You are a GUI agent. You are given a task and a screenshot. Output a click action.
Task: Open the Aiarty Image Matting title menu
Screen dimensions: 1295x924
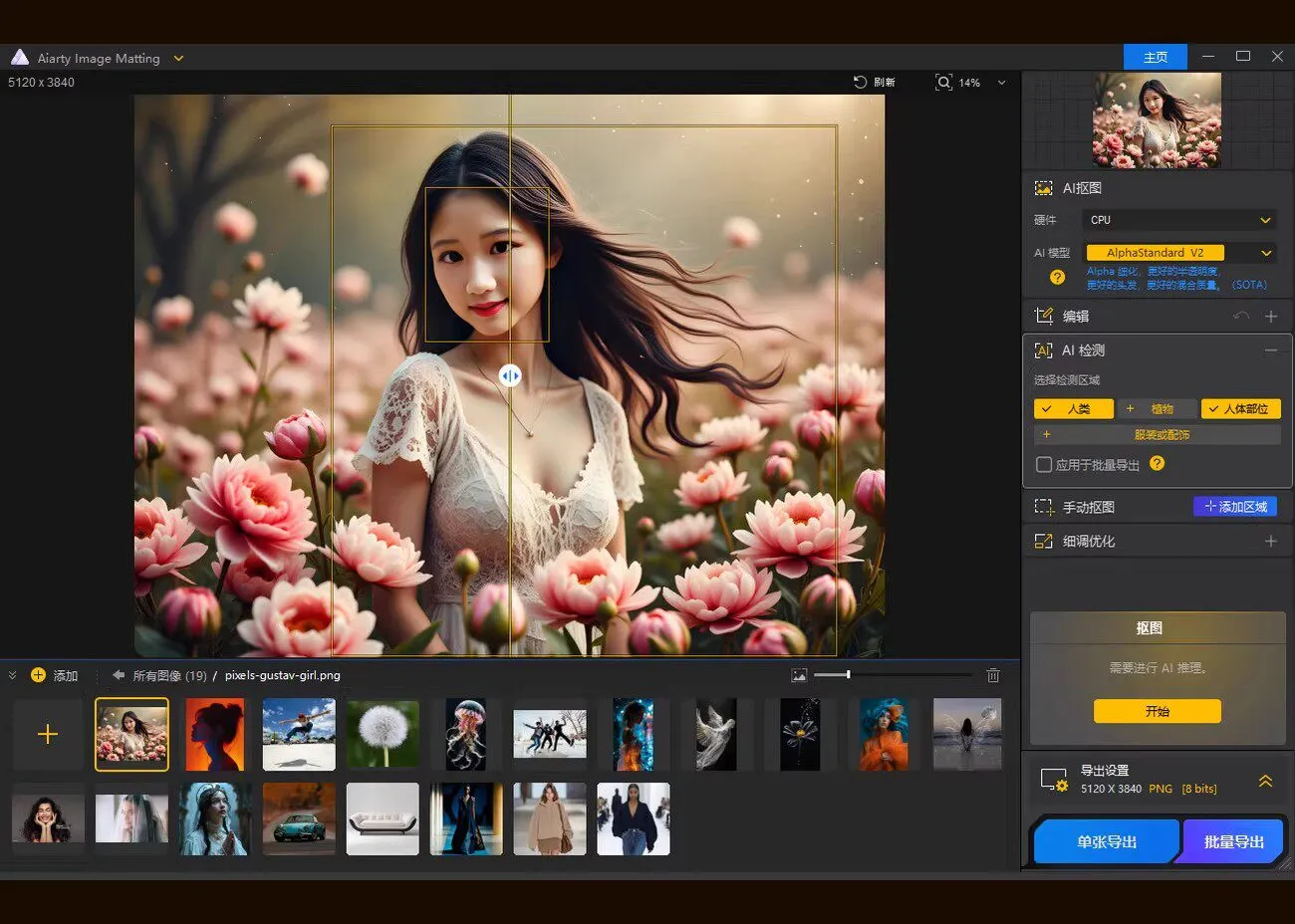click(x=177, y=58)
